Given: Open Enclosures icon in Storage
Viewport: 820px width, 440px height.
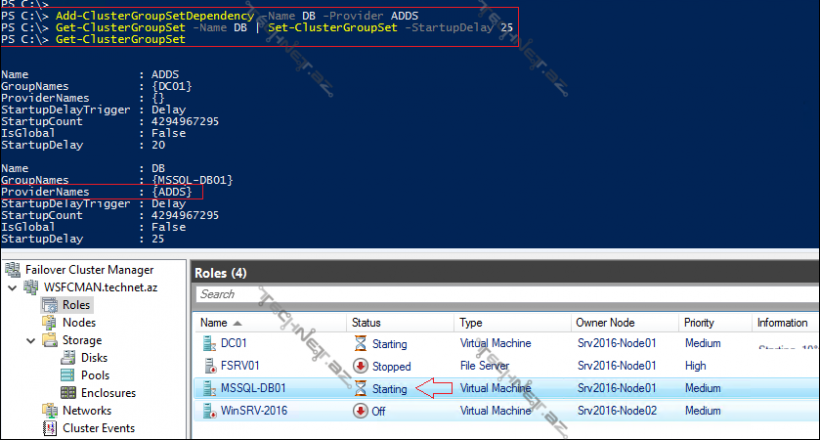Looking at the screenshot, I should (x=69, y=392).
